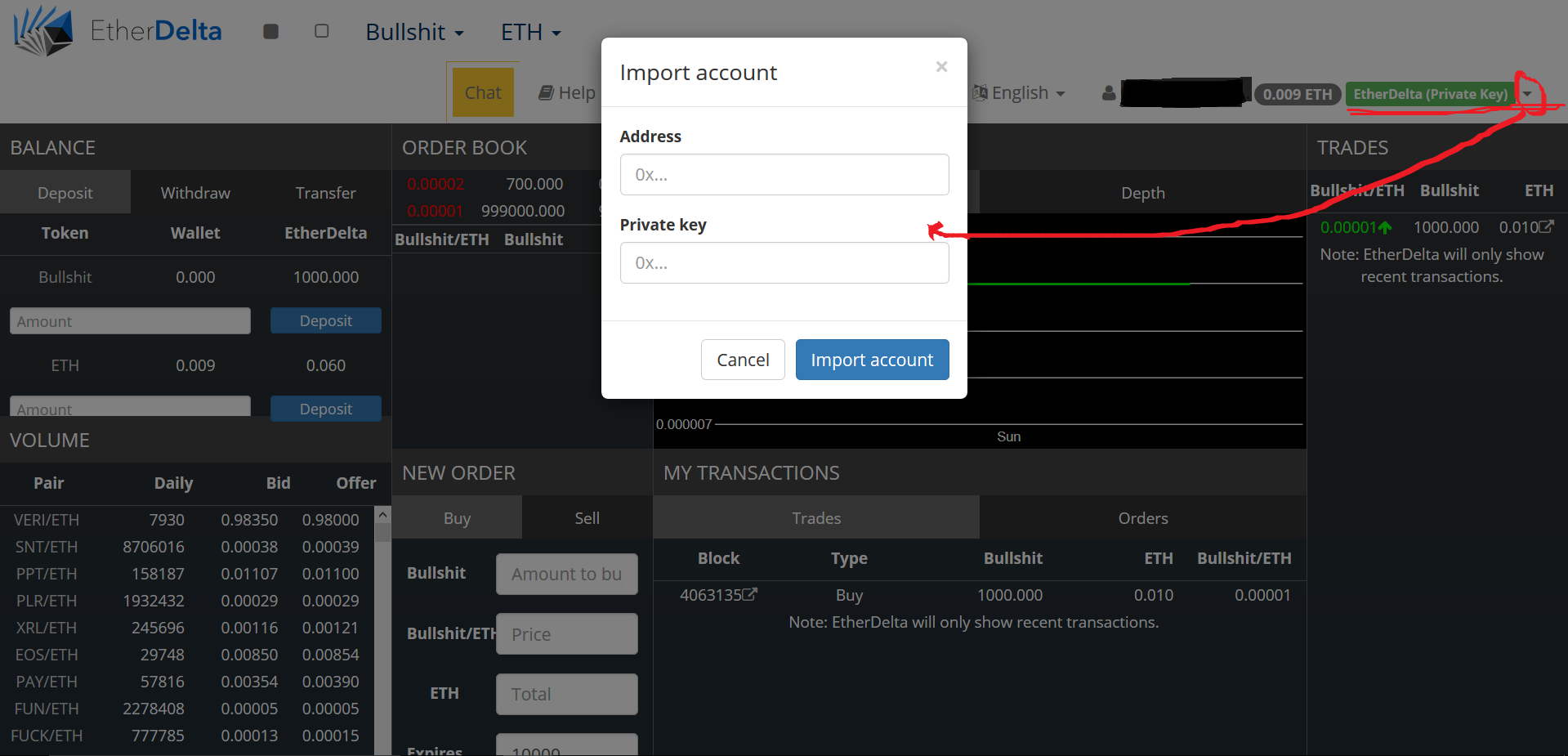Click the Cancel button in dialog
Viewport: 1568px width, 756px height.
743,360
